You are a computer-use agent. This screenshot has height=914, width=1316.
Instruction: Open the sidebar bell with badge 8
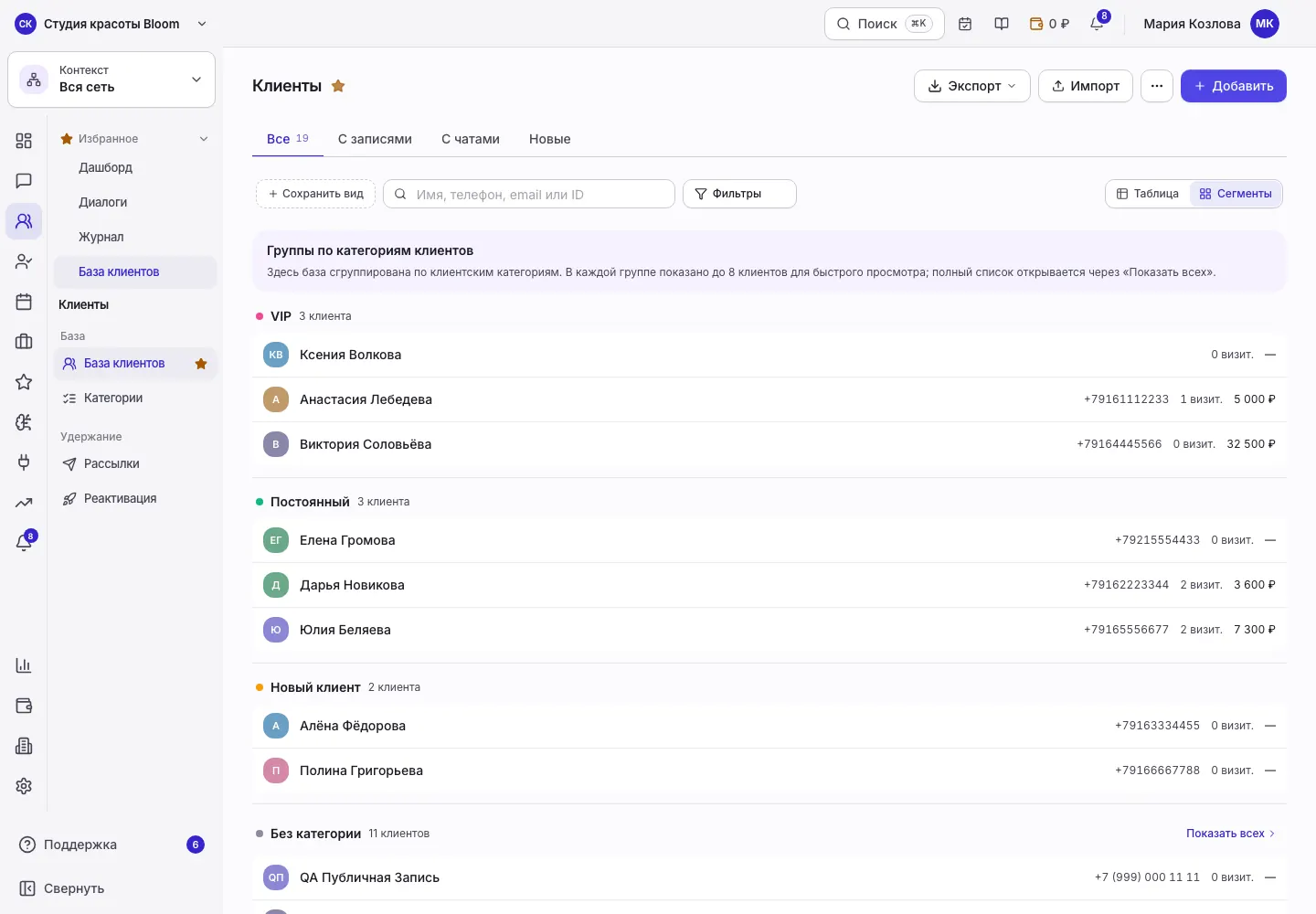point(24,542)
